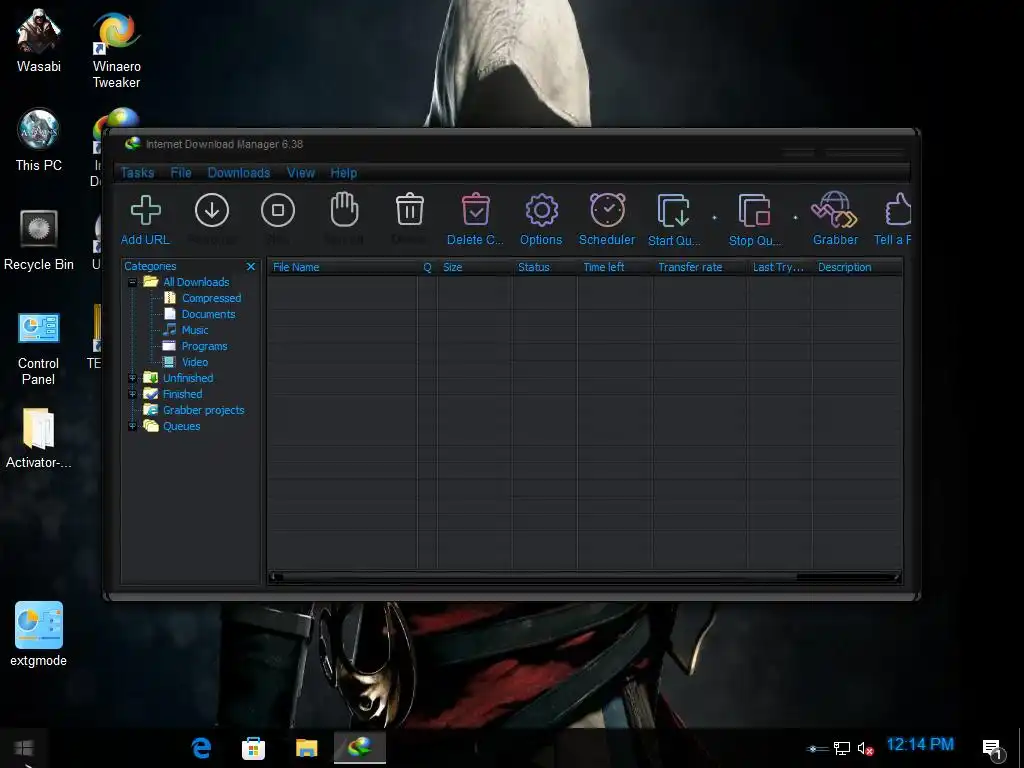This screenshot has width=1024, height=768.
Task: Click the muted volume tray icon
Action: [865, 748]
